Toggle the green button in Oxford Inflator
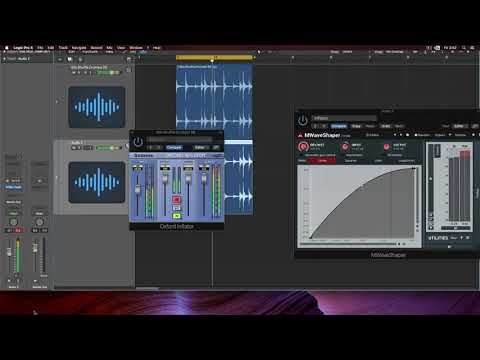Screen dimensions: 480x360 177,216
